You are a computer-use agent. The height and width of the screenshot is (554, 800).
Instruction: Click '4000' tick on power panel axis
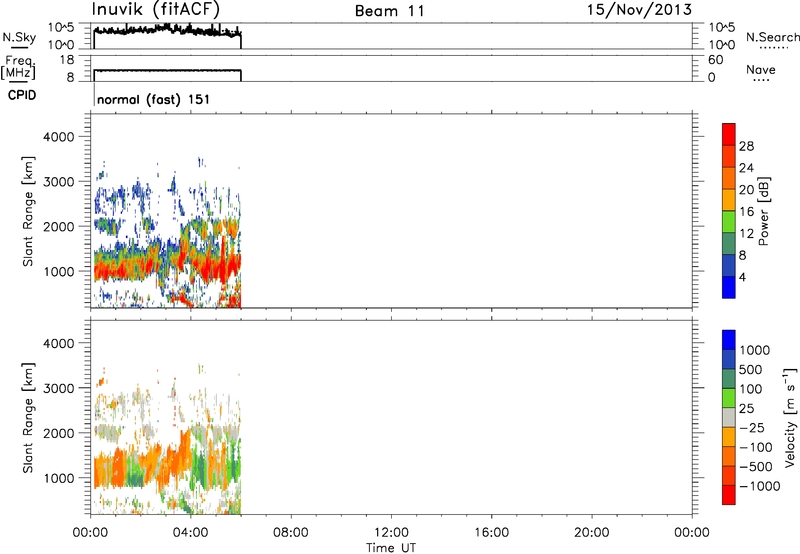click(x=59, y=137)
